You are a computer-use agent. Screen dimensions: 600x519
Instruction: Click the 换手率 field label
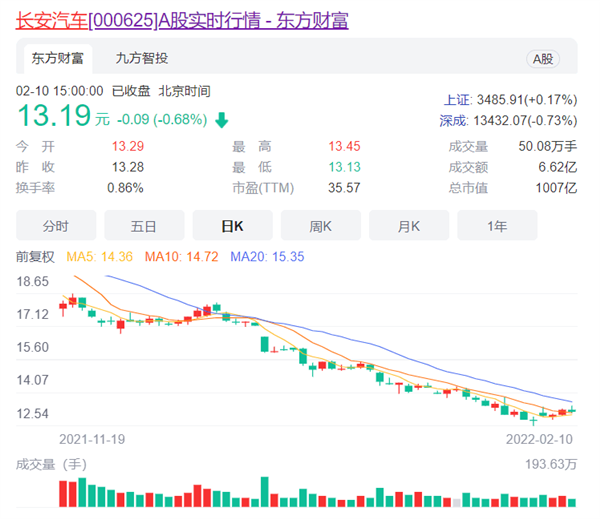point(35,188)
